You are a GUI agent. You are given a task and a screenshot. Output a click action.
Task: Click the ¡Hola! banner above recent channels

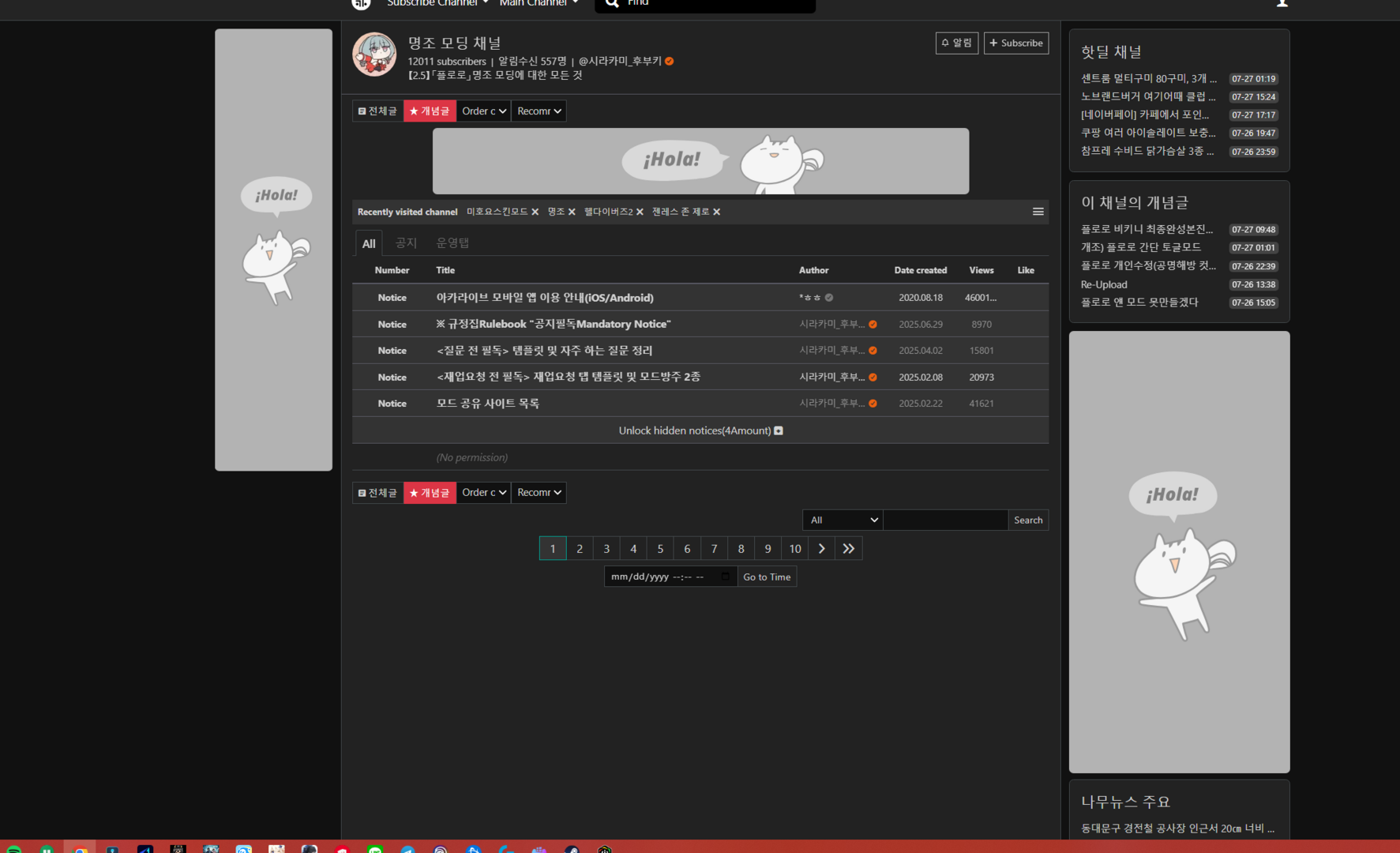pyautogui.click(x=700, y=161)
